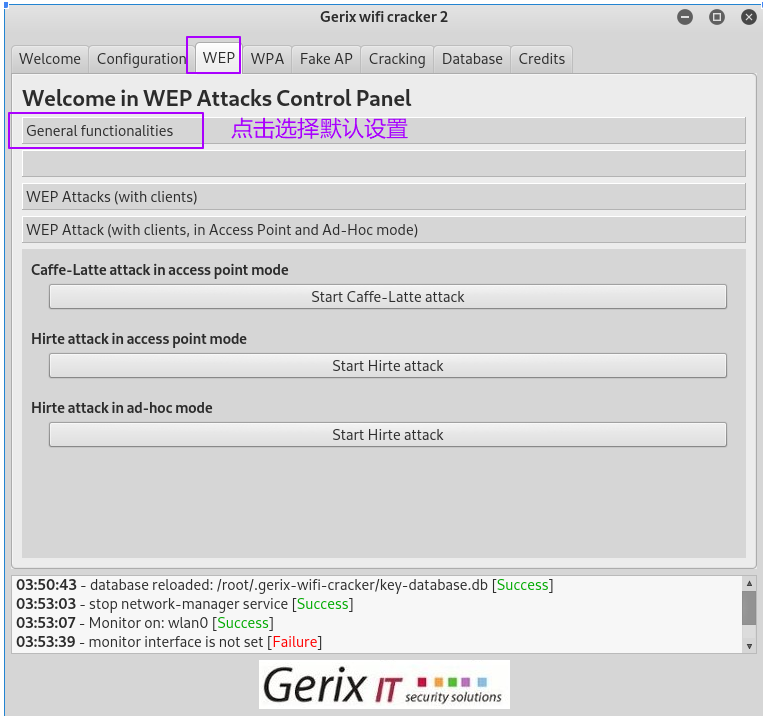The width and height of the screenshot is (767, 717).
Task: Close the Gerix wifi cracker window
Action: click(748, 17)
